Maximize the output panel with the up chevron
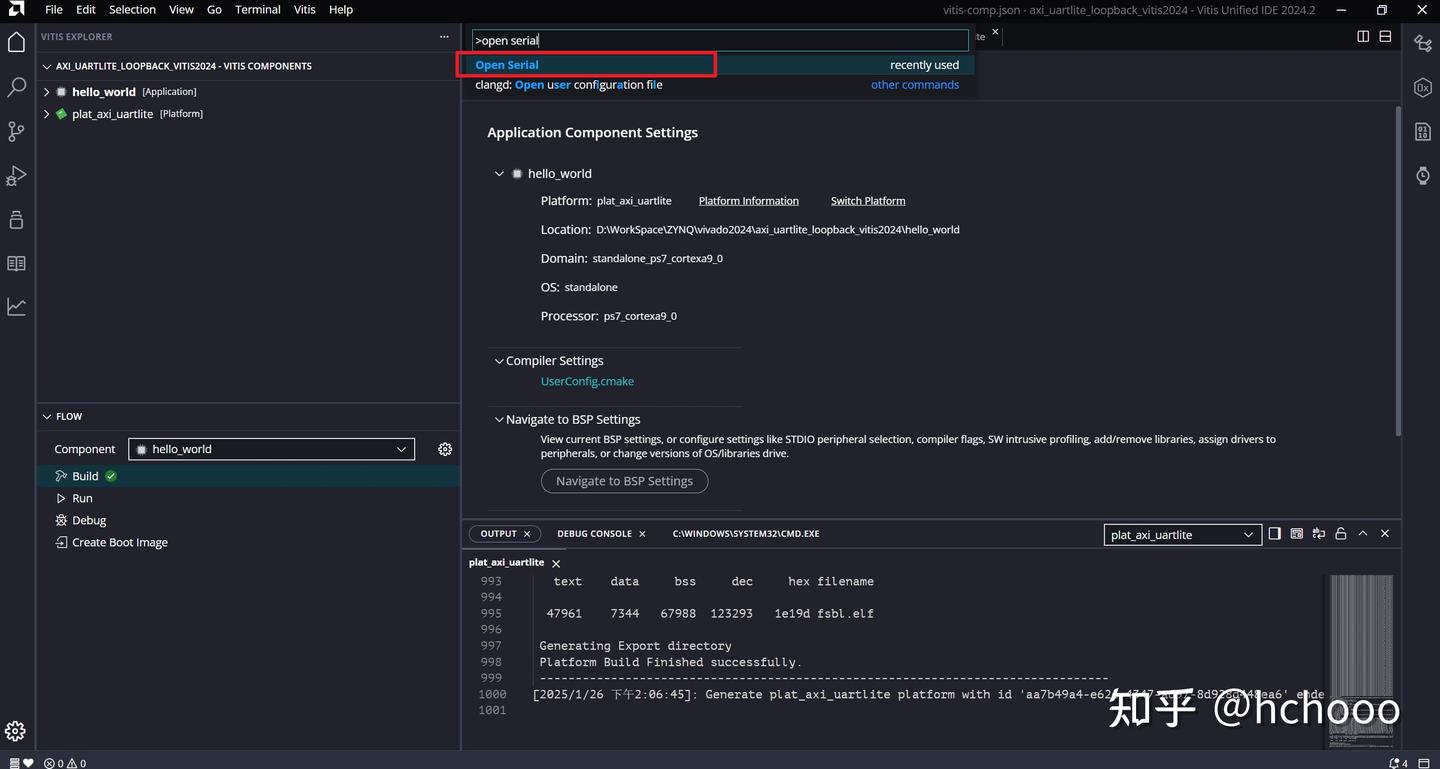This screenshot has width=1440, height=769. (x=1362, y=534)
